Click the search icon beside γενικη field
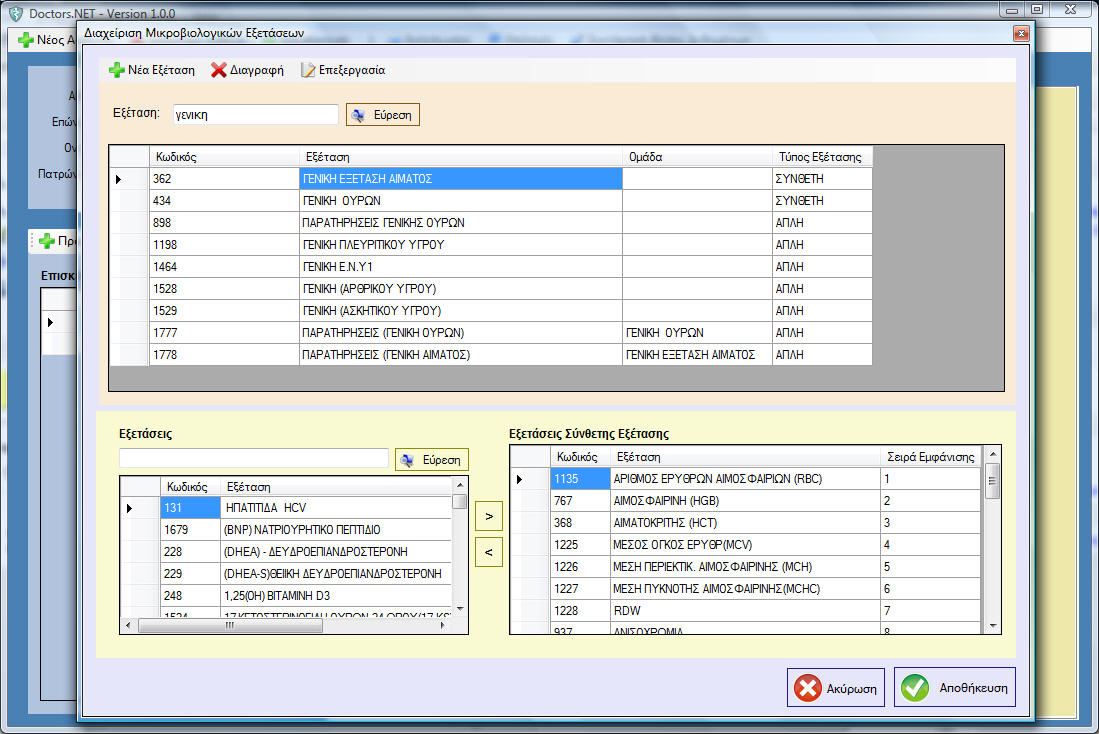Screen dimensions: 1099x734 click(x=358, y=115)
